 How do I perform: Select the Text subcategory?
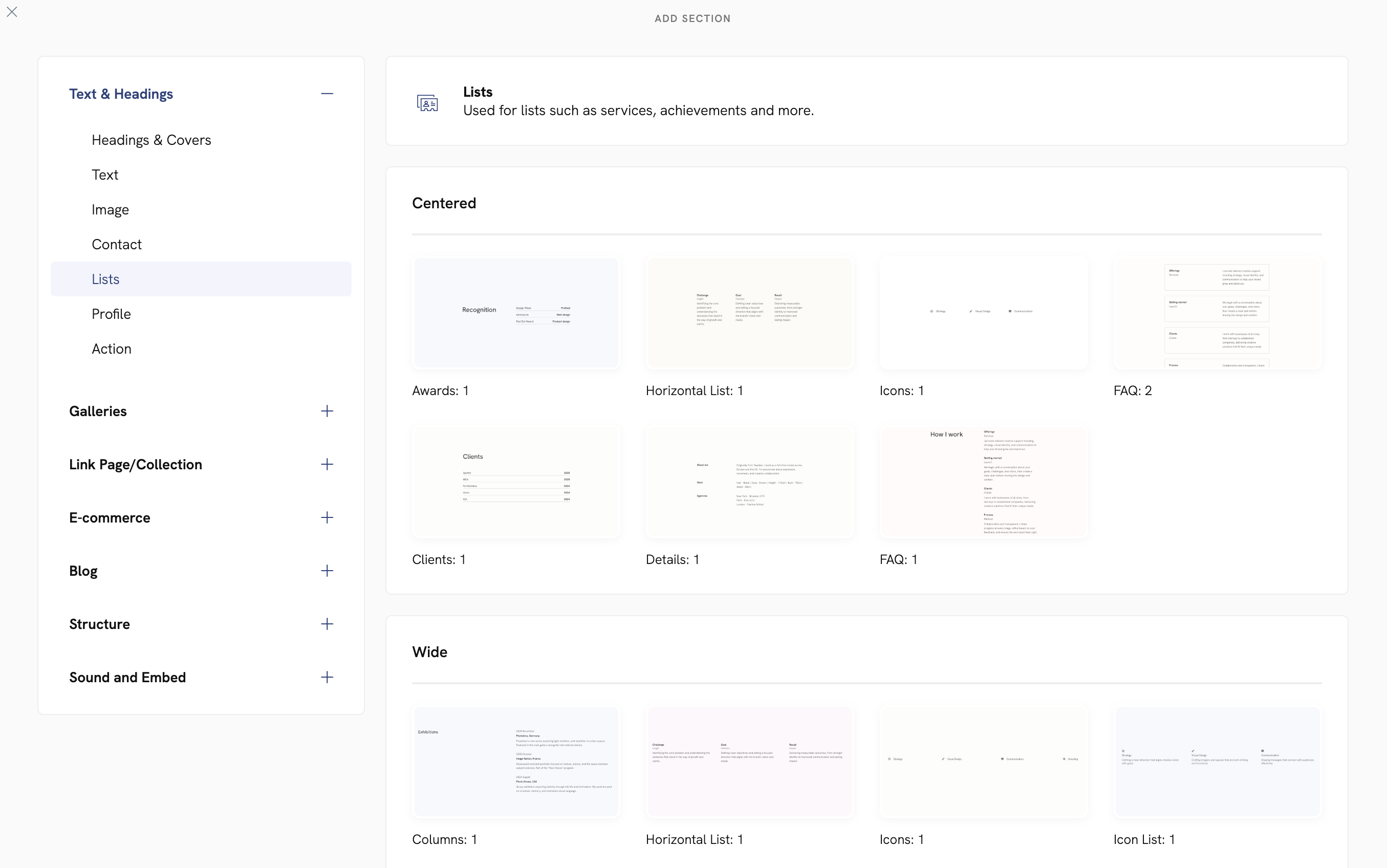click(x=105, y=175)
